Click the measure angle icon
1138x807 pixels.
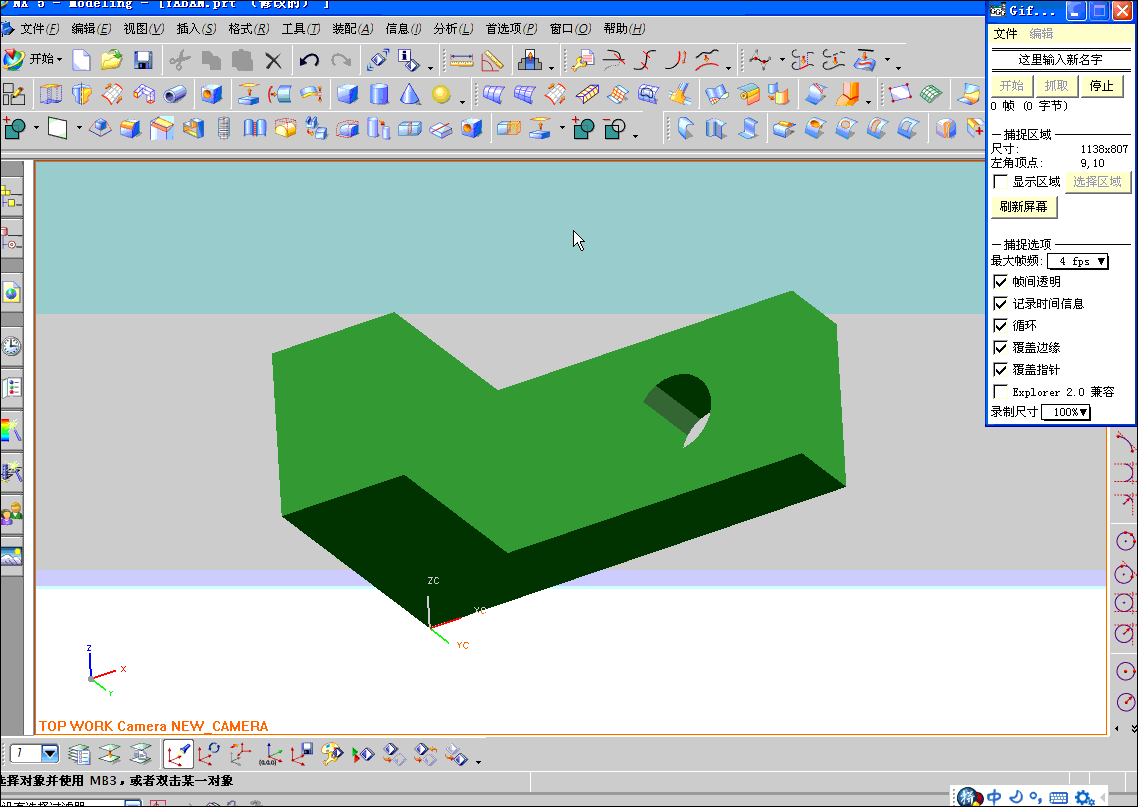click(x=493, y=61)
